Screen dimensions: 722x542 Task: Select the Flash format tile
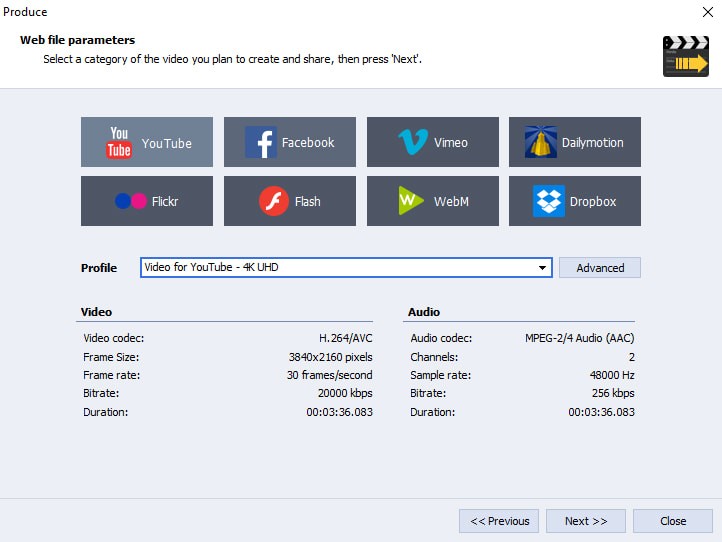click(289, 201)
